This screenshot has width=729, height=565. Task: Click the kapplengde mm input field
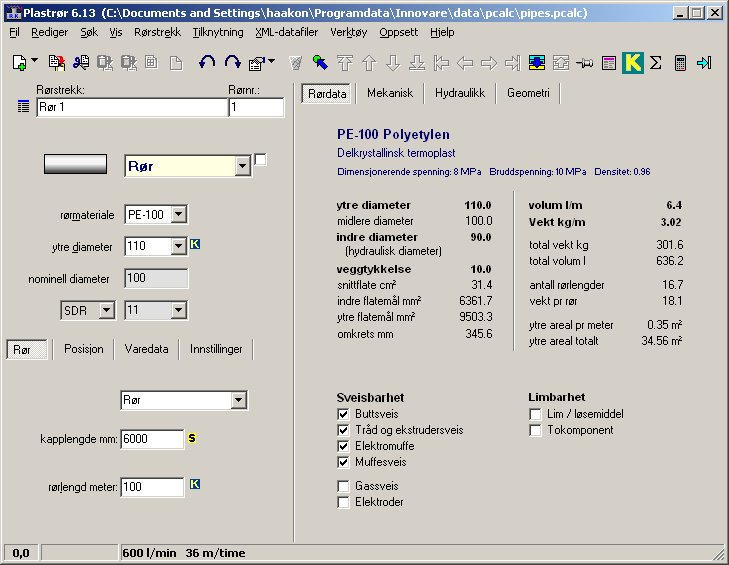(x=152, y=439)
